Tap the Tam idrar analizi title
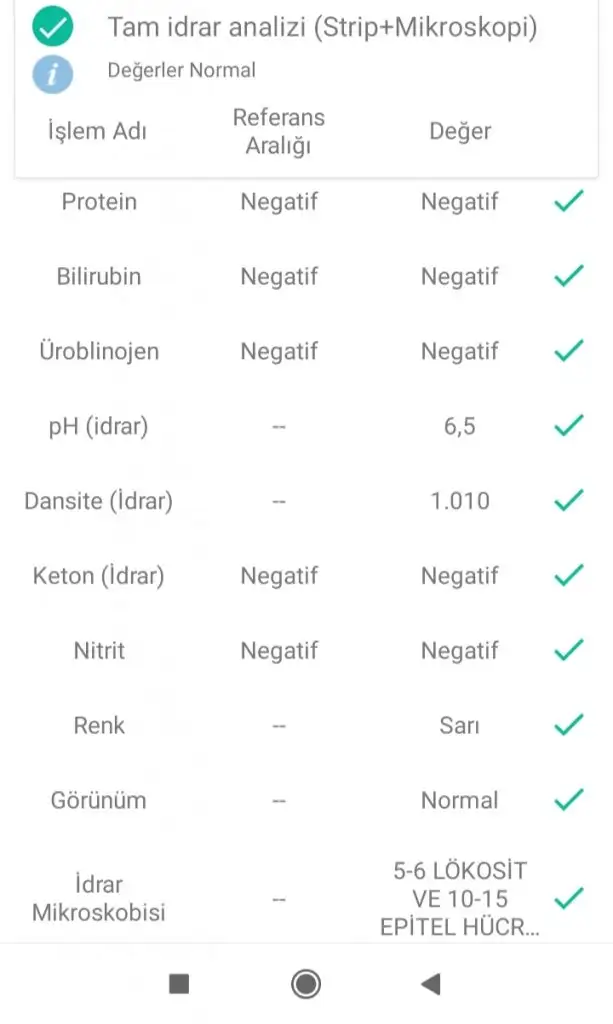Screen dimensions: 613x1024 click(x=322, y=28)
